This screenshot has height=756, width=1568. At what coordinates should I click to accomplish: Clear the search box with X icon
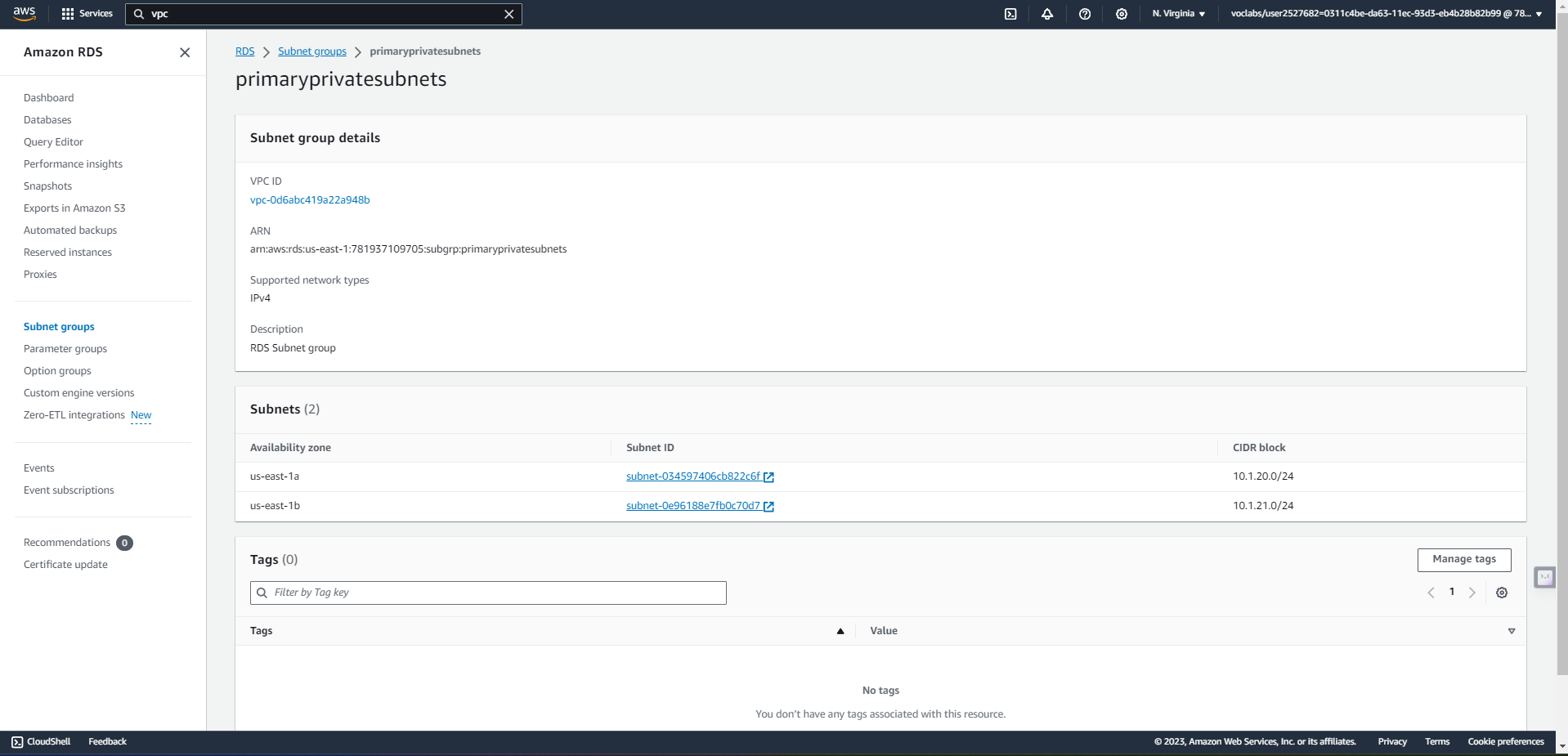pyautogui.click(x=508, y=14)
